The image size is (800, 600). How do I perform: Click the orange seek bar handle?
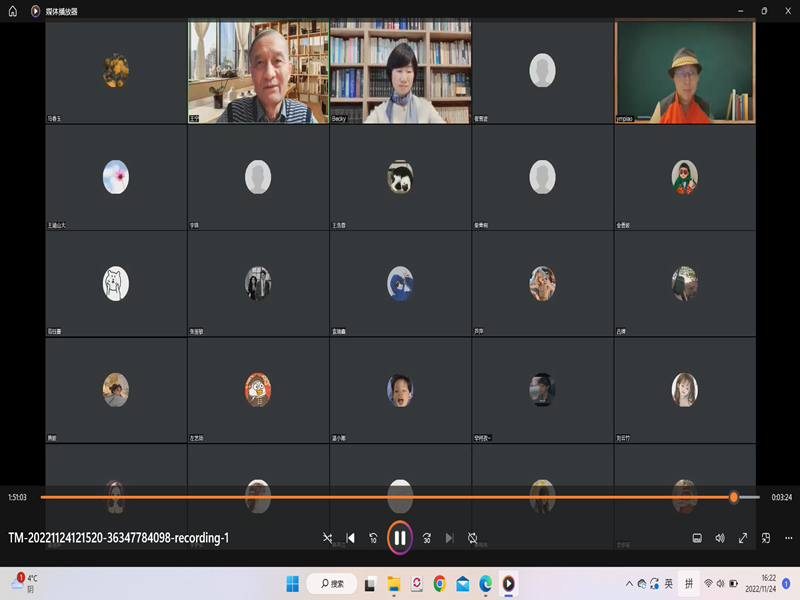734,497
